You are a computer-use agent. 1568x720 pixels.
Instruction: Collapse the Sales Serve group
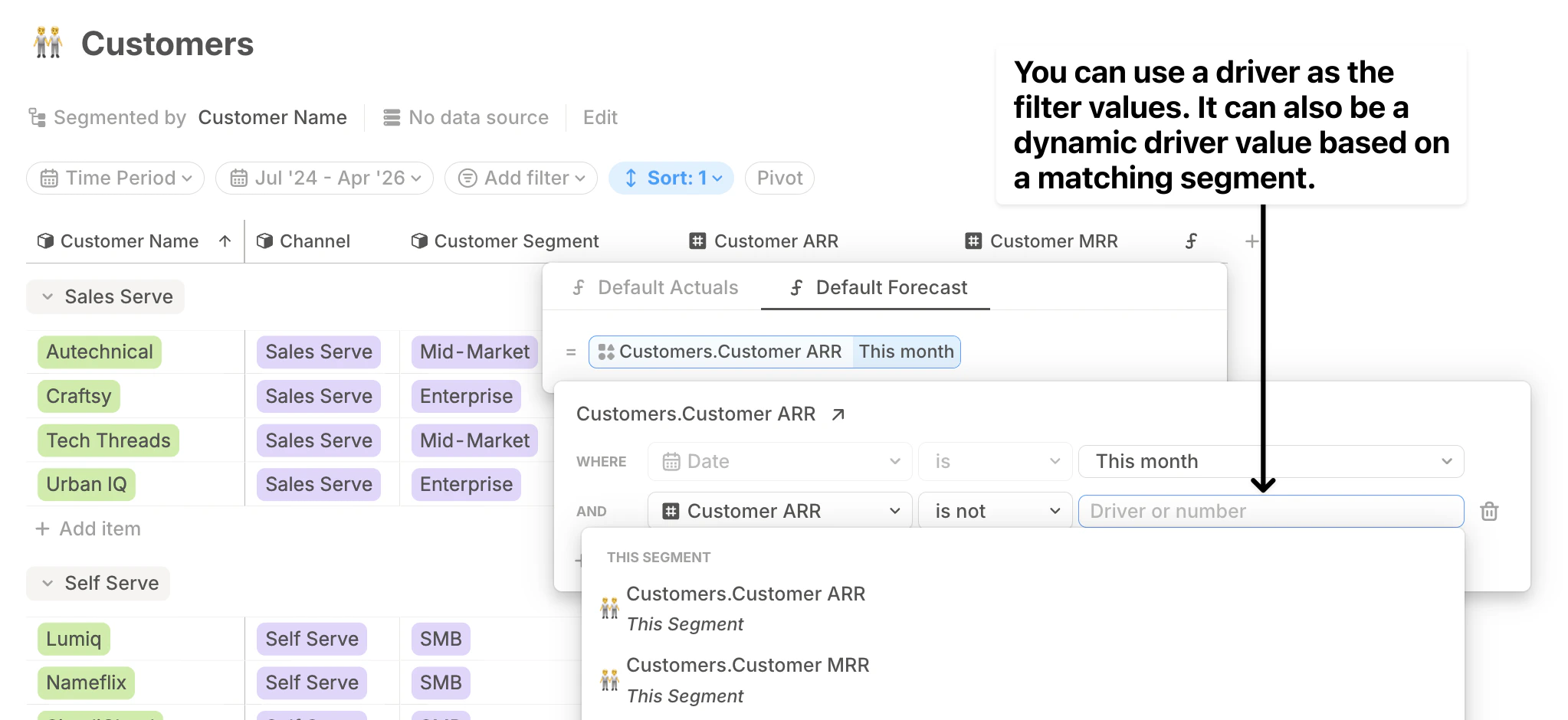(x=48, y=296)
